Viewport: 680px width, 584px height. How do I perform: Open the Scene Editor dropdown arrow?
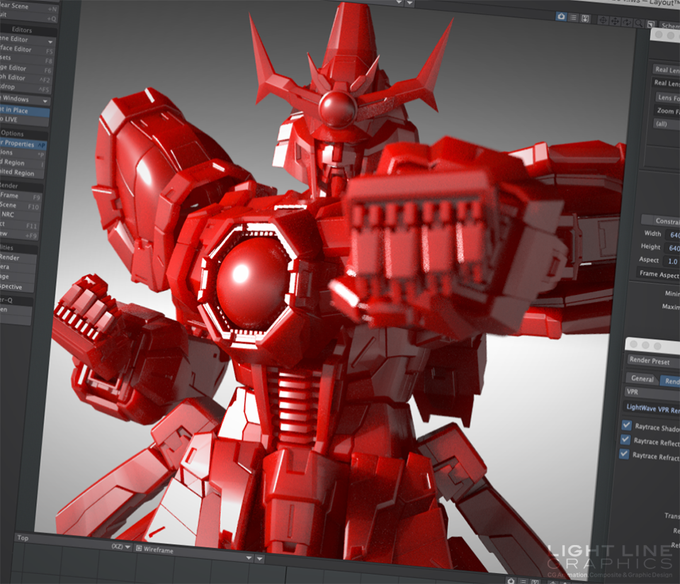coord(50,42)
